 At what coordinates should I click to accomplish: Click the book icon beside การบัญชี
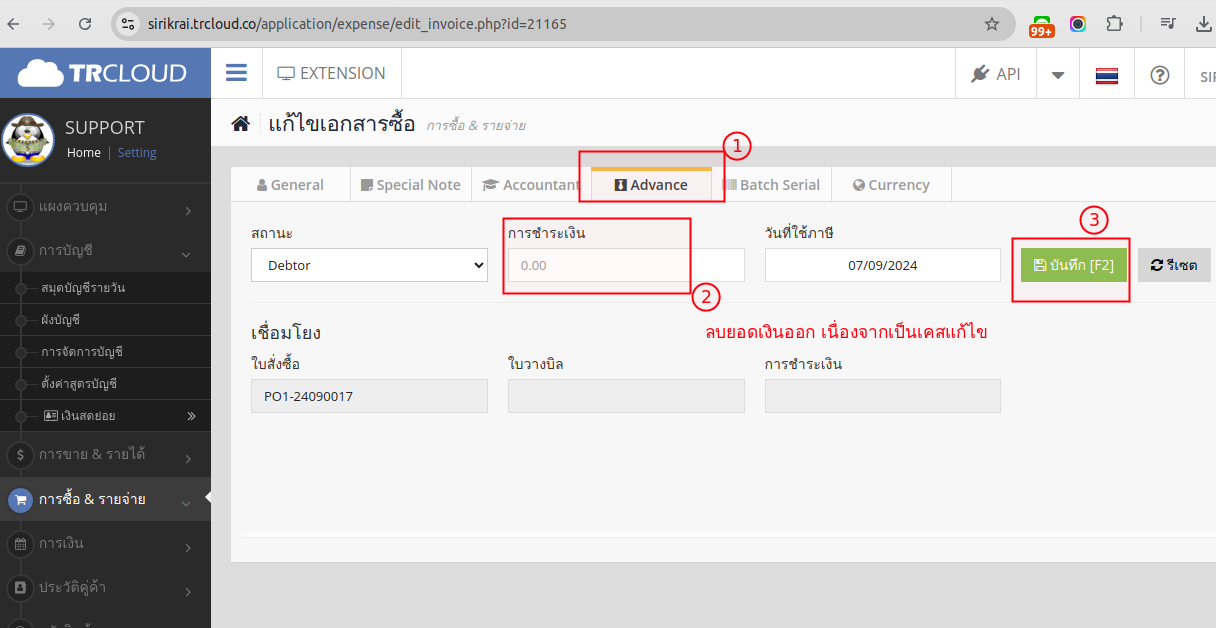[x=20, y=251]
